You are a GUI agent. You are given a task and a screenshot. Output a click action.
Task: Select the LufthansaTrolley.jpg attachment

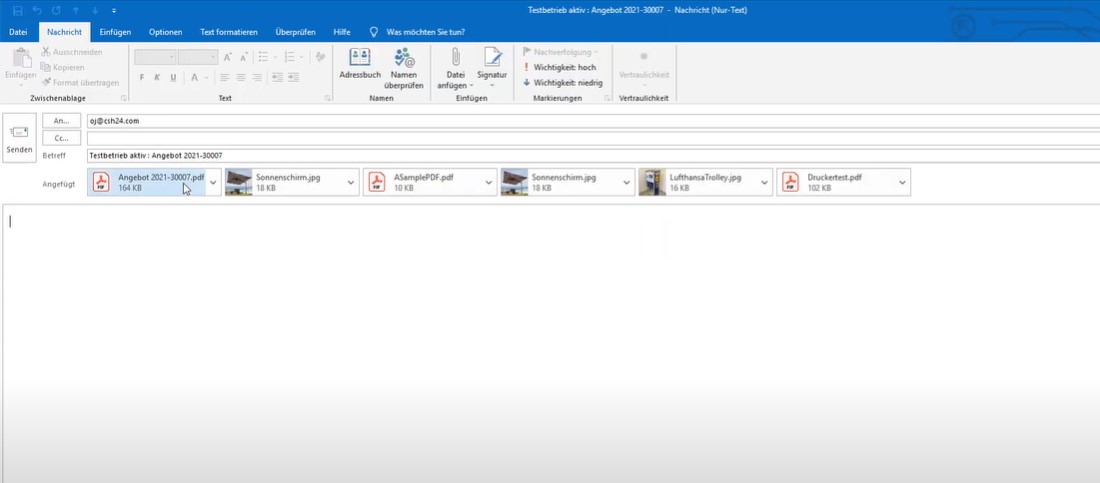(698, 183)
